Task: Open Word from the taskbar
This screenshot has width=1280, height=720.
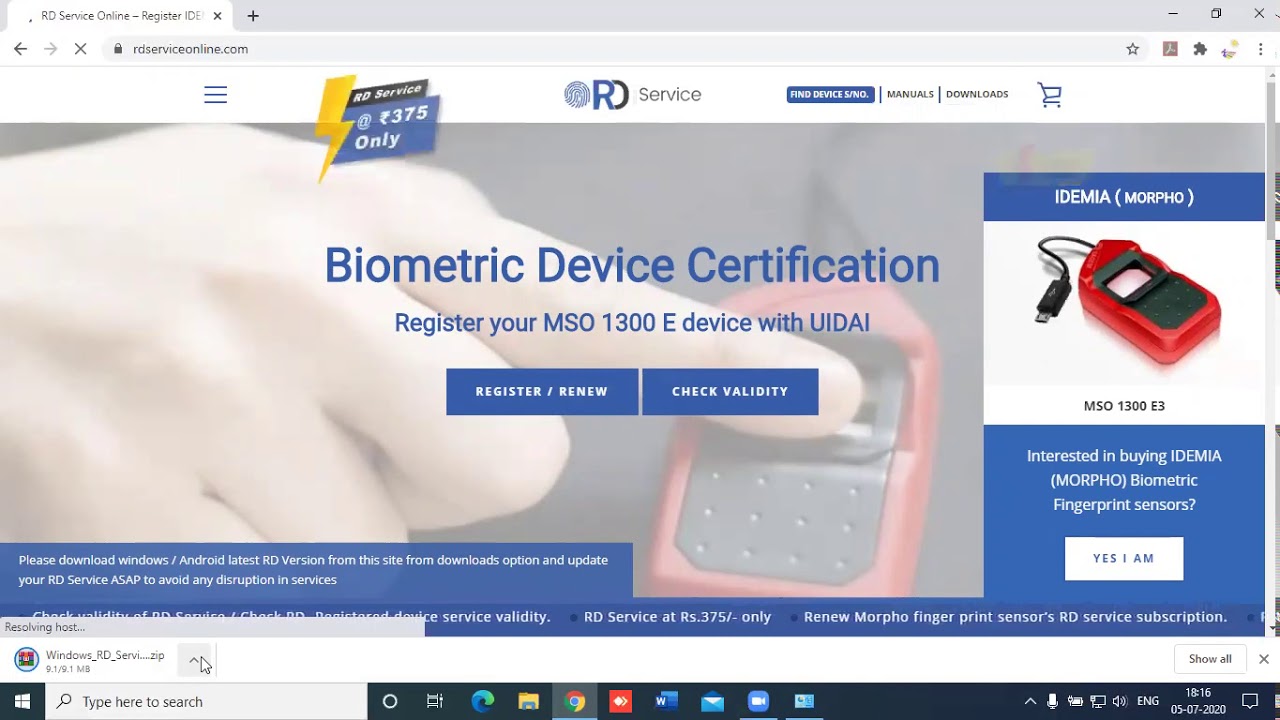Action: 666,702
